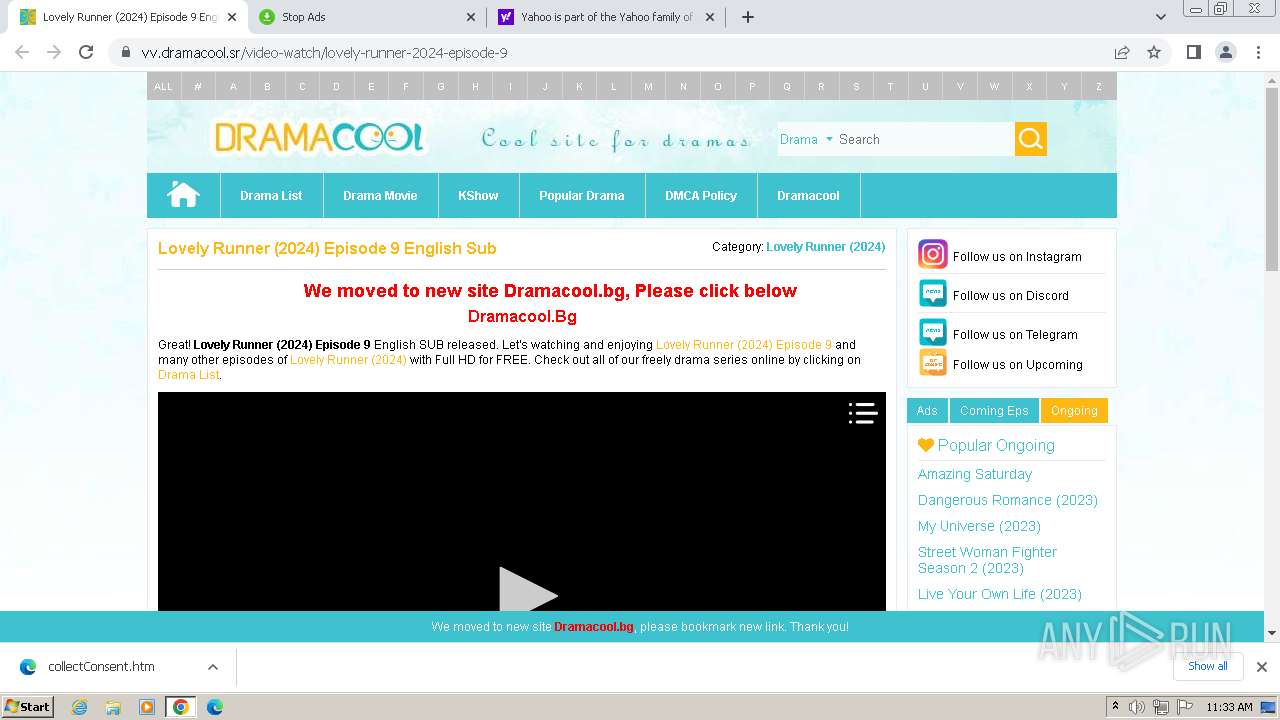The width and height of the screenshot is (1280, 720).
Task: Focus the site Search input field
Action: (924, 139)
